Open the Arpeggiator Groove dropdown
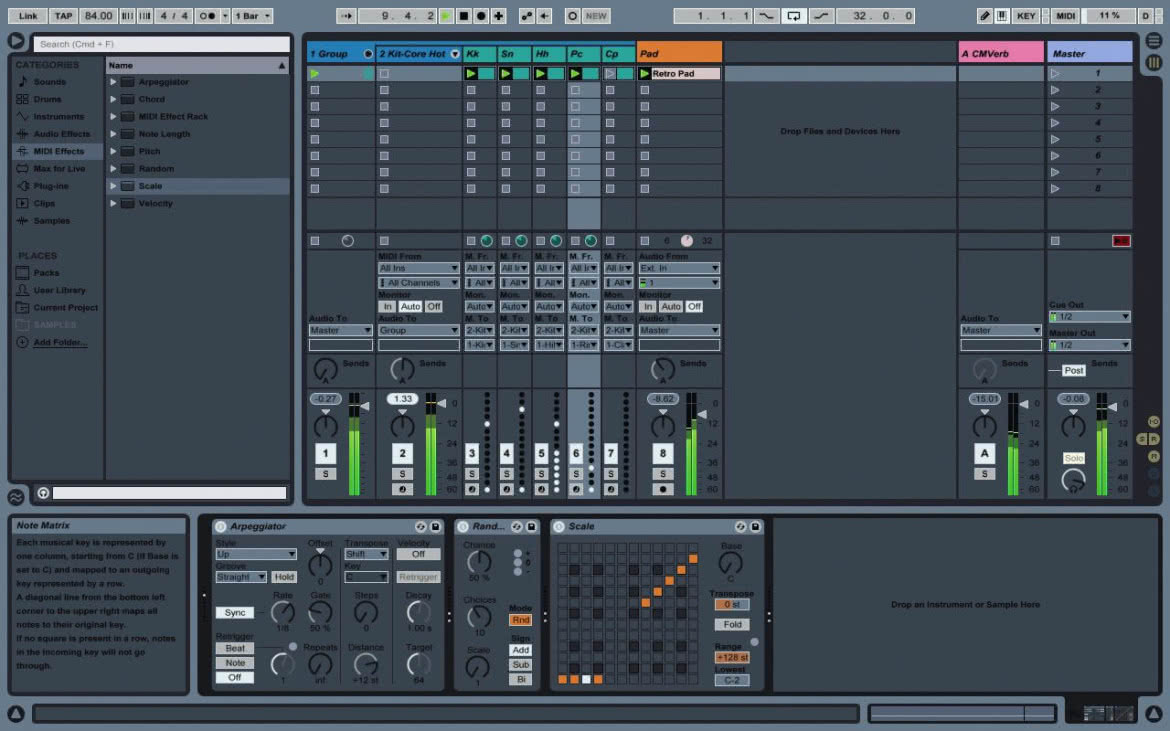The width and height of the screenshot is (1170, 731). (241, 577)
